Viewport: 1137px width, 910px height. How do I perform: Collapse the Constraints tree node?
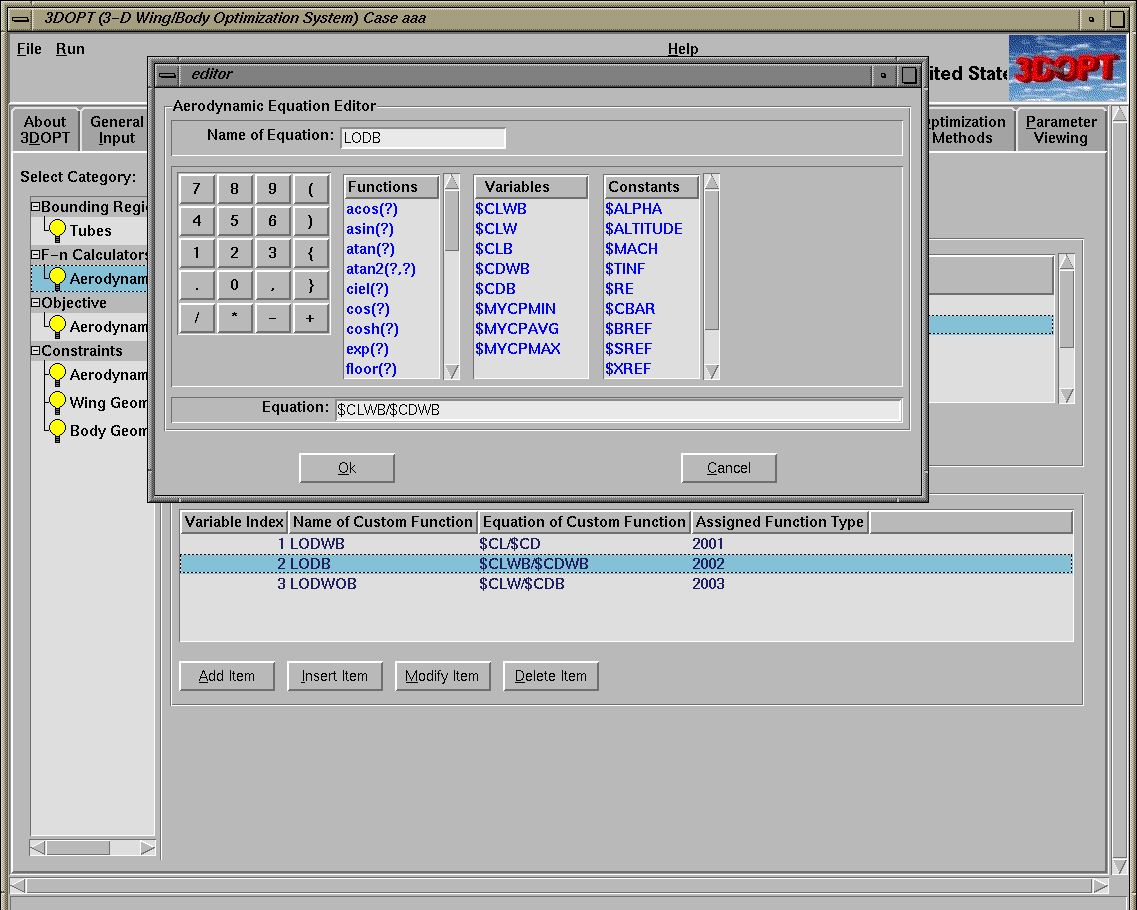[x=36, y=350]
